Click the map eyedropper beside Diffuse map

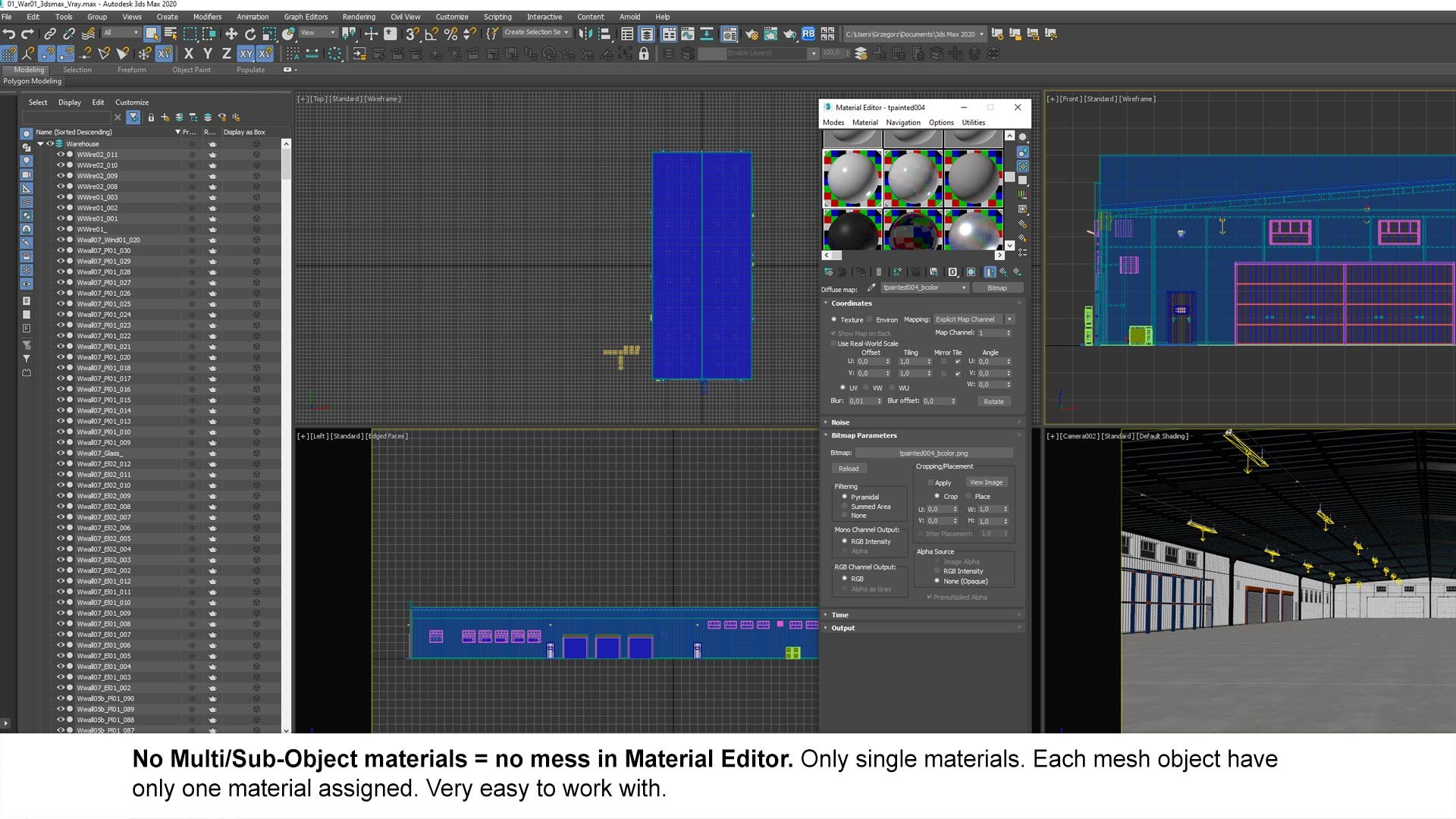(x=871, y=287)
